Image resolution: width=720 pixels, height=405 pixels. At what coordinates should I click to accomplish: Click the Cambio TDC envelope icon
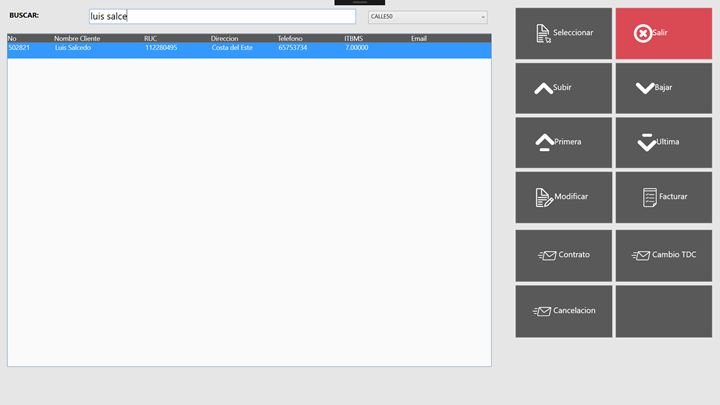pos(641,255)
